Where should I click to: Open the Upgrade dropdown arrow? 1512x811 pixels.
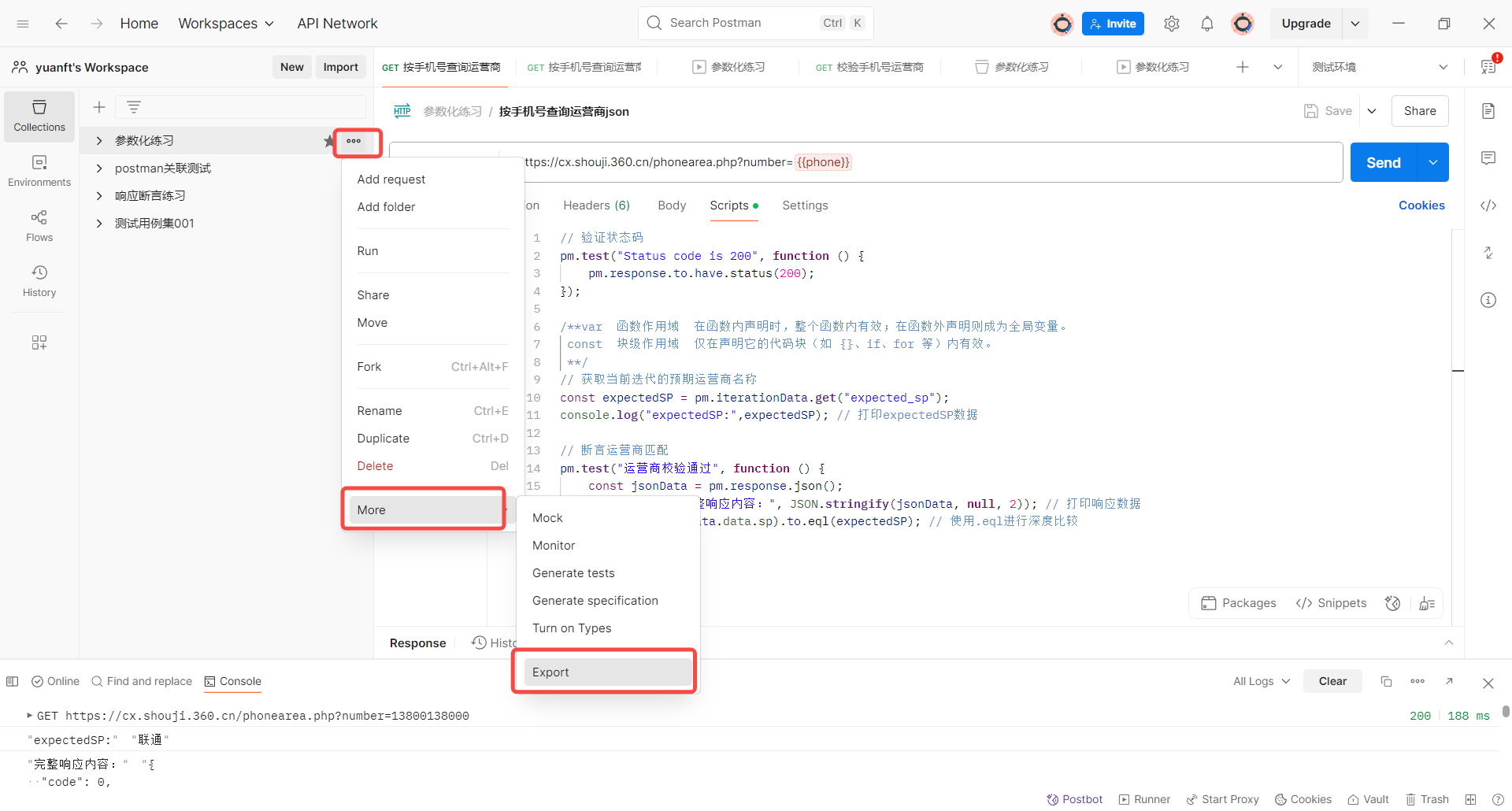click(1355, 24)
